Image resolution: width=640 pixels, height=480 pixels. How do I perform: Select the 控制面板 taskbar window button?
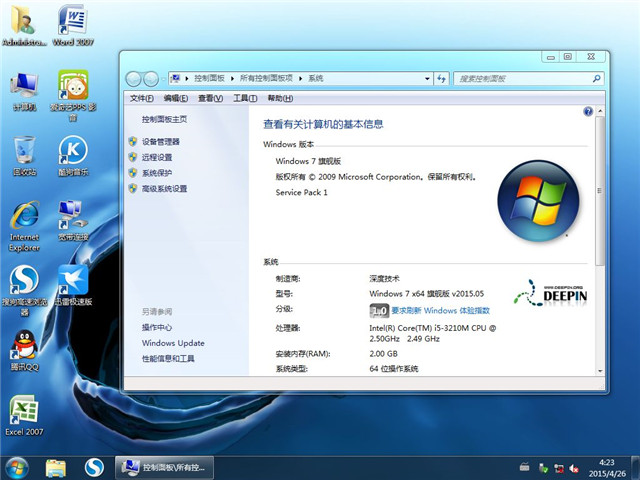coord(164,468)
